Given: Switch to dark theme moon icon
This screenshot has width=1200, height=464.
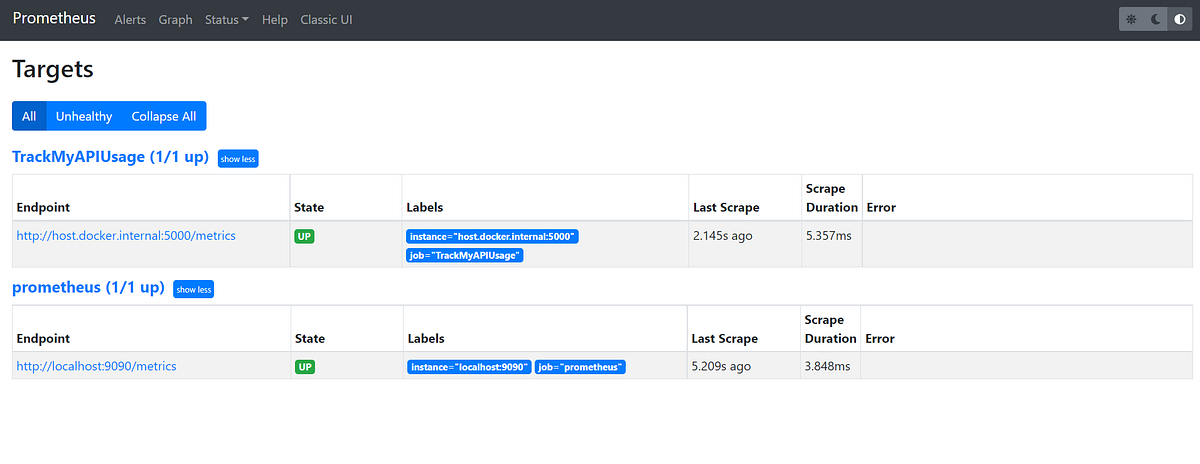Looking at the screenshot, I should click(x=1154, y=19).
